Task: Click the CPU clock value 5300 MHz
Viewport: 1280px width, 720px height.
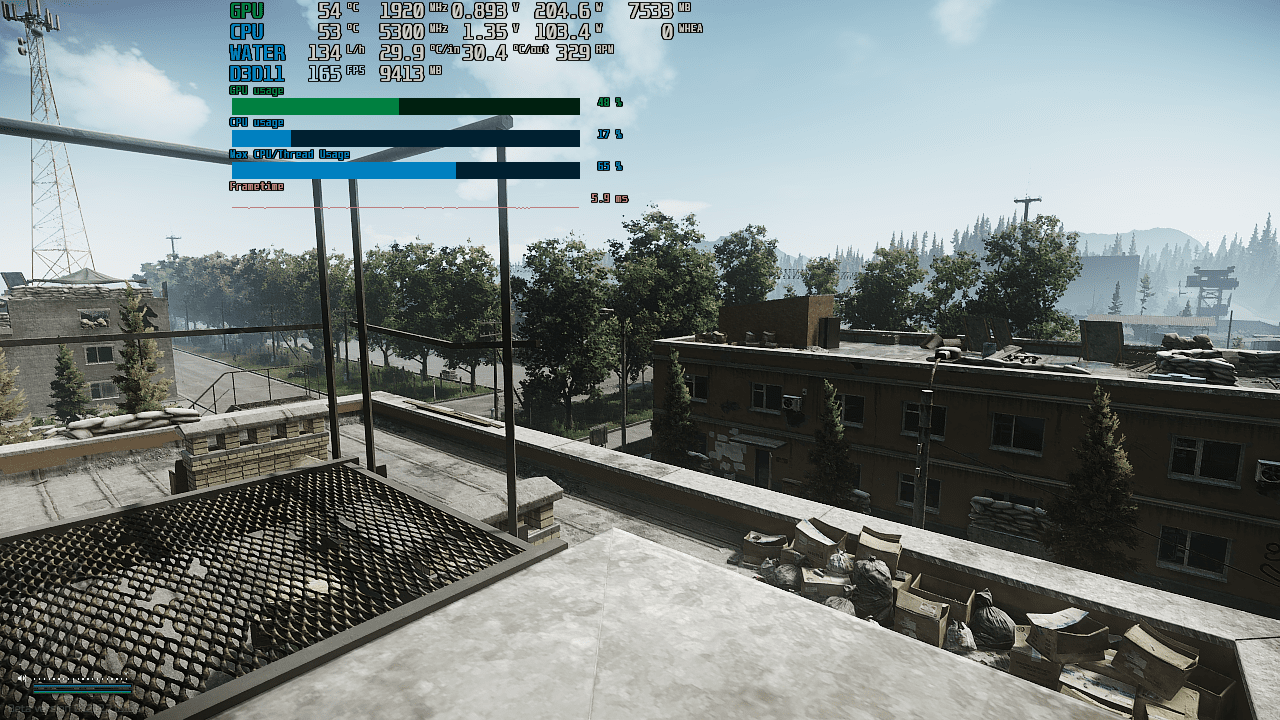Action: pyautogui.click(x=413, y=32)
